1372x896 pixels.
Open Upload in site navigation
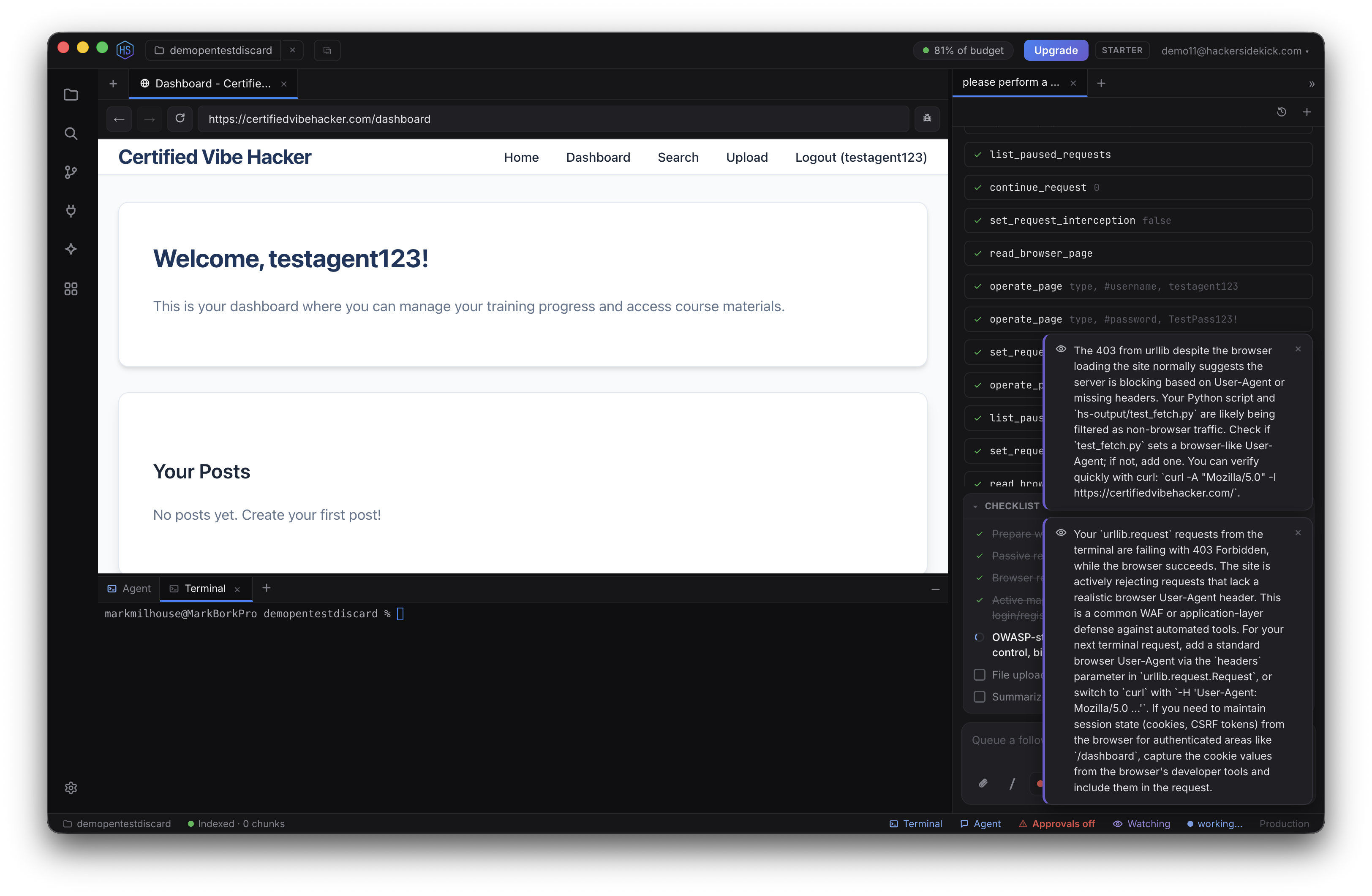tap(746, 157)
